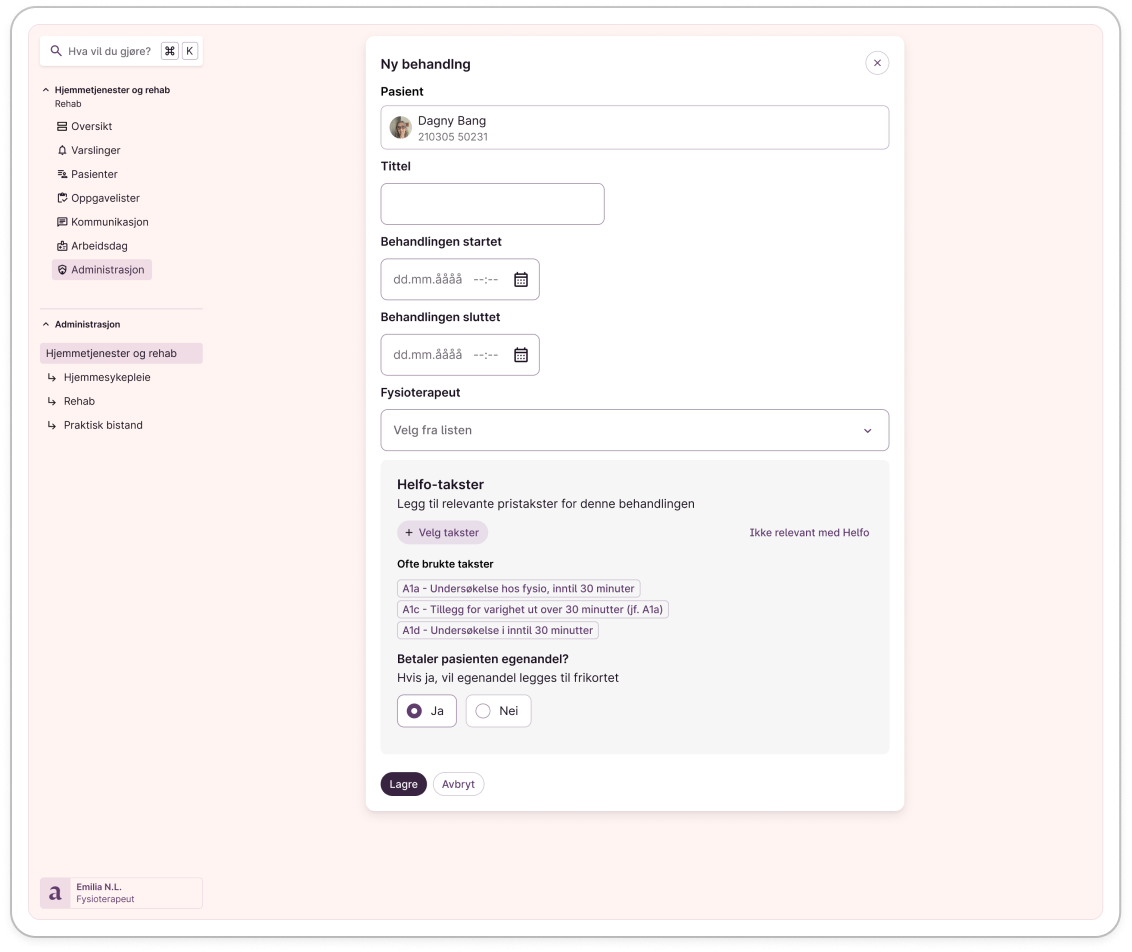1132x952 pixels.
Task: Click the Arbeidsdag briefcase icon
Action: coord(62,246)
